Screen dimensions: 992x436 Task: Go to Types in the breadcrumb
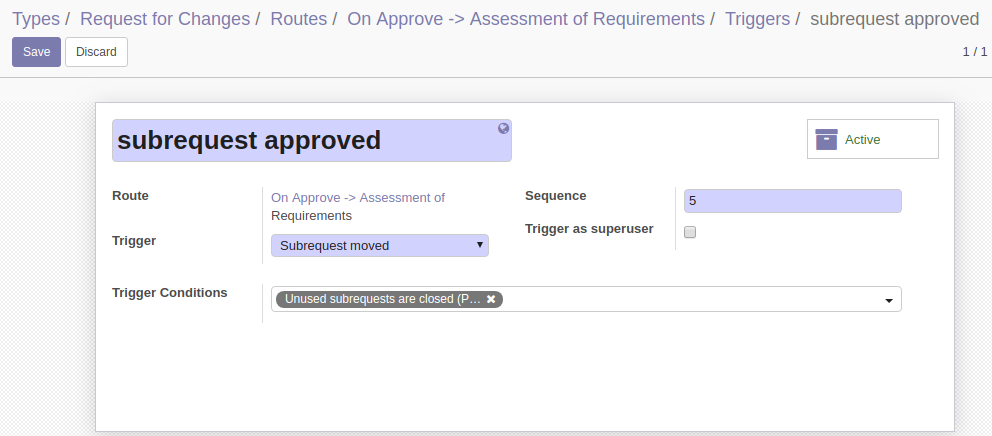[x=35, y=19]
